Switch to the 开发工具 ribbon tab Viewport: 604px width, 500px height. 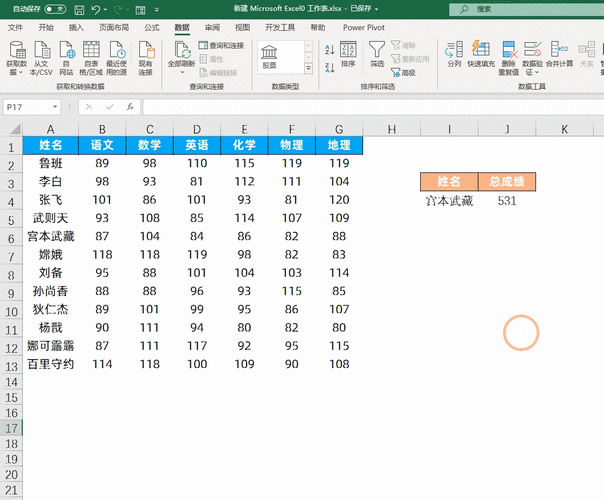click(280, 27)
